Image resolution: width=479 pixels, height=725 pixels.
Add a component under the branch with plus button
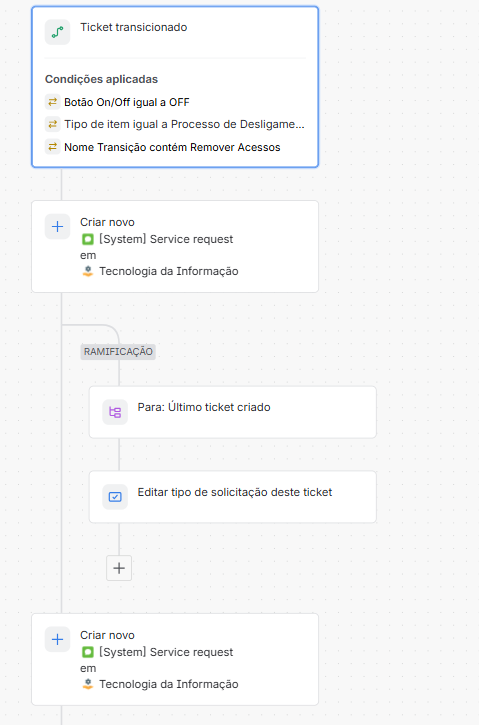[x=119, y=568]
